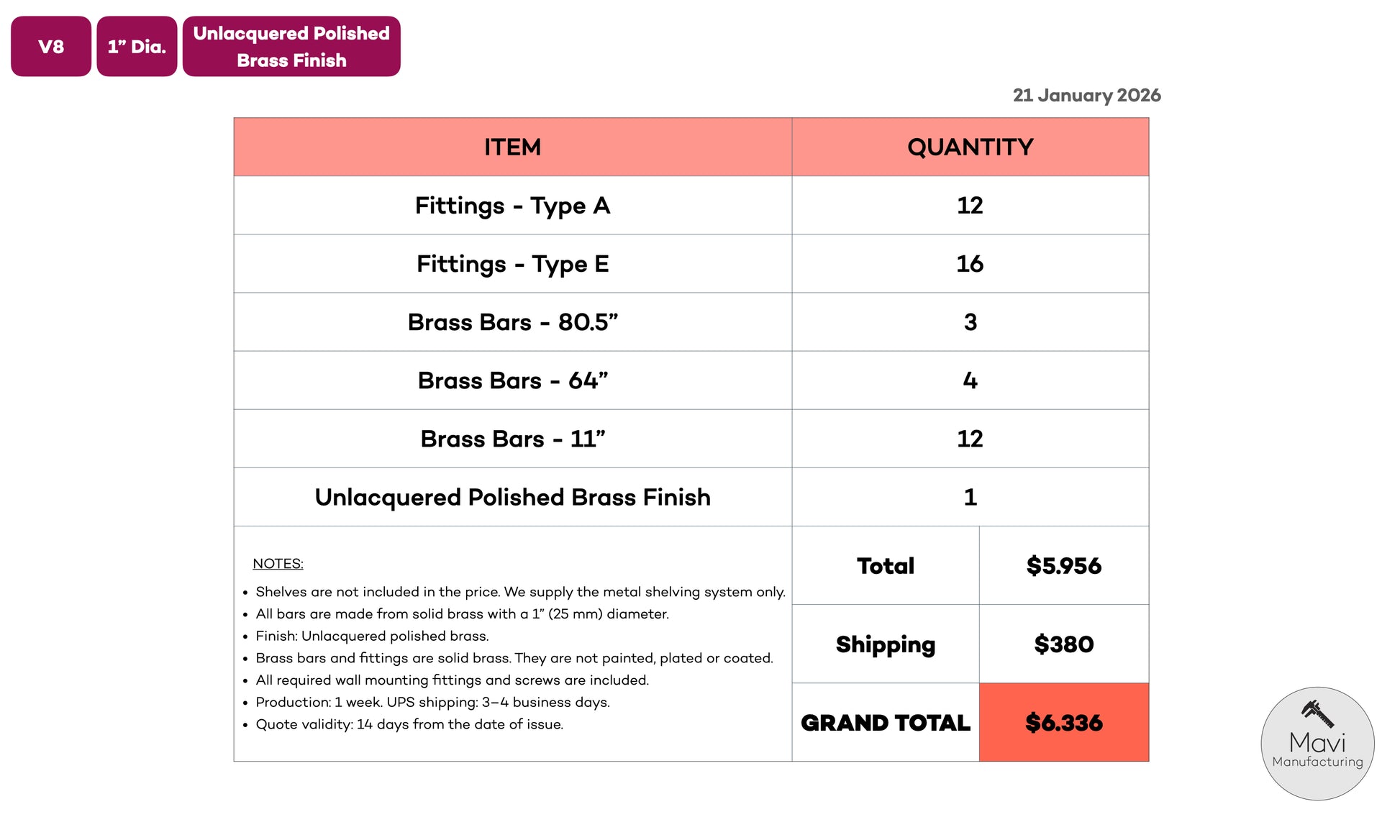Click the underlined NOTES heading
Viewport: 1400px width, 840px height.
click(278, 564)
